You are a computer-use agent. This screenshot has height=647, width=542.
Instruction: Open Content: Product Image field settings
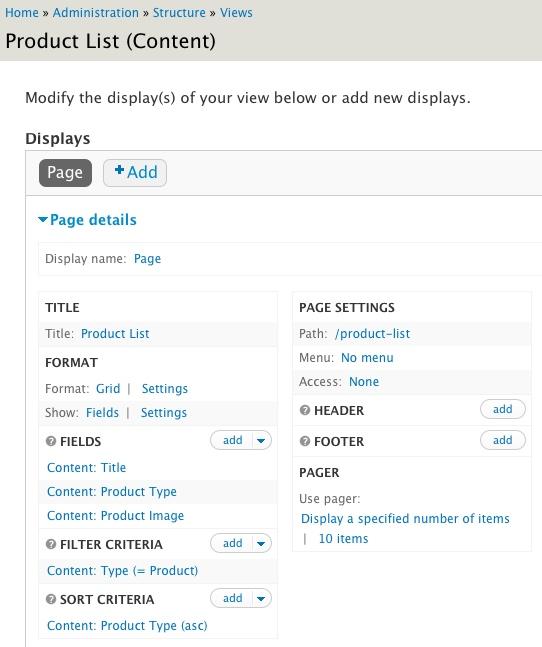coord(115,515)
